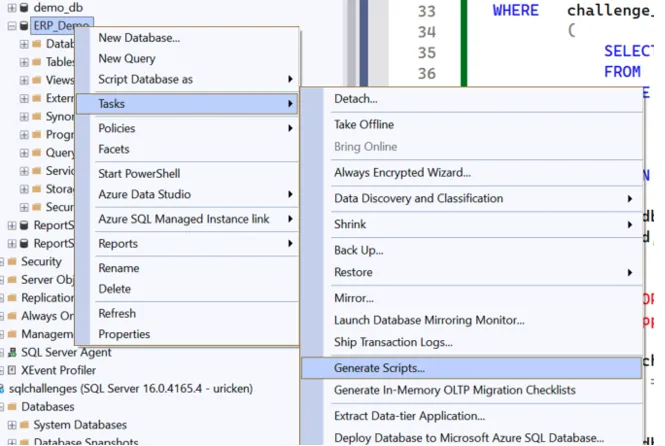This screenshot has width=665, height=446.
Task: Click the Tables folder icon under ERP_Demo
Action: click(x=37, y=62)
